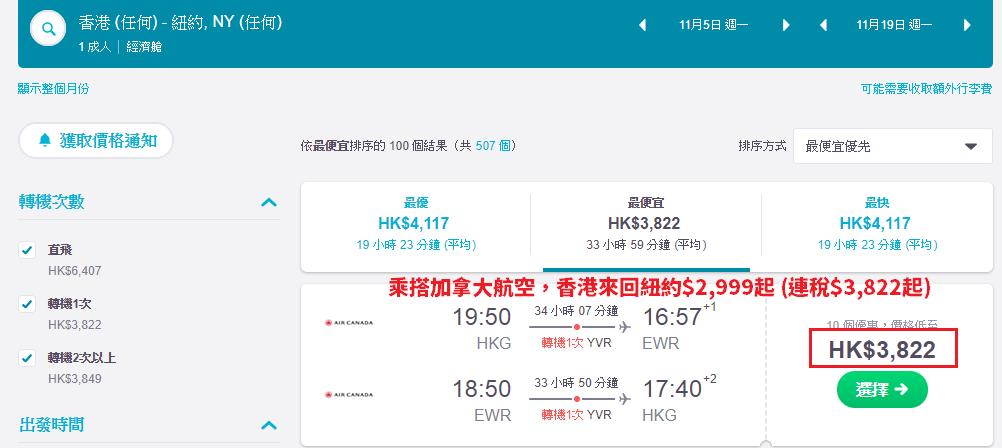Uncheck the 直飛 direct flight checkbox
This screenshot has width=1002, height=448.
pos(27,251)
